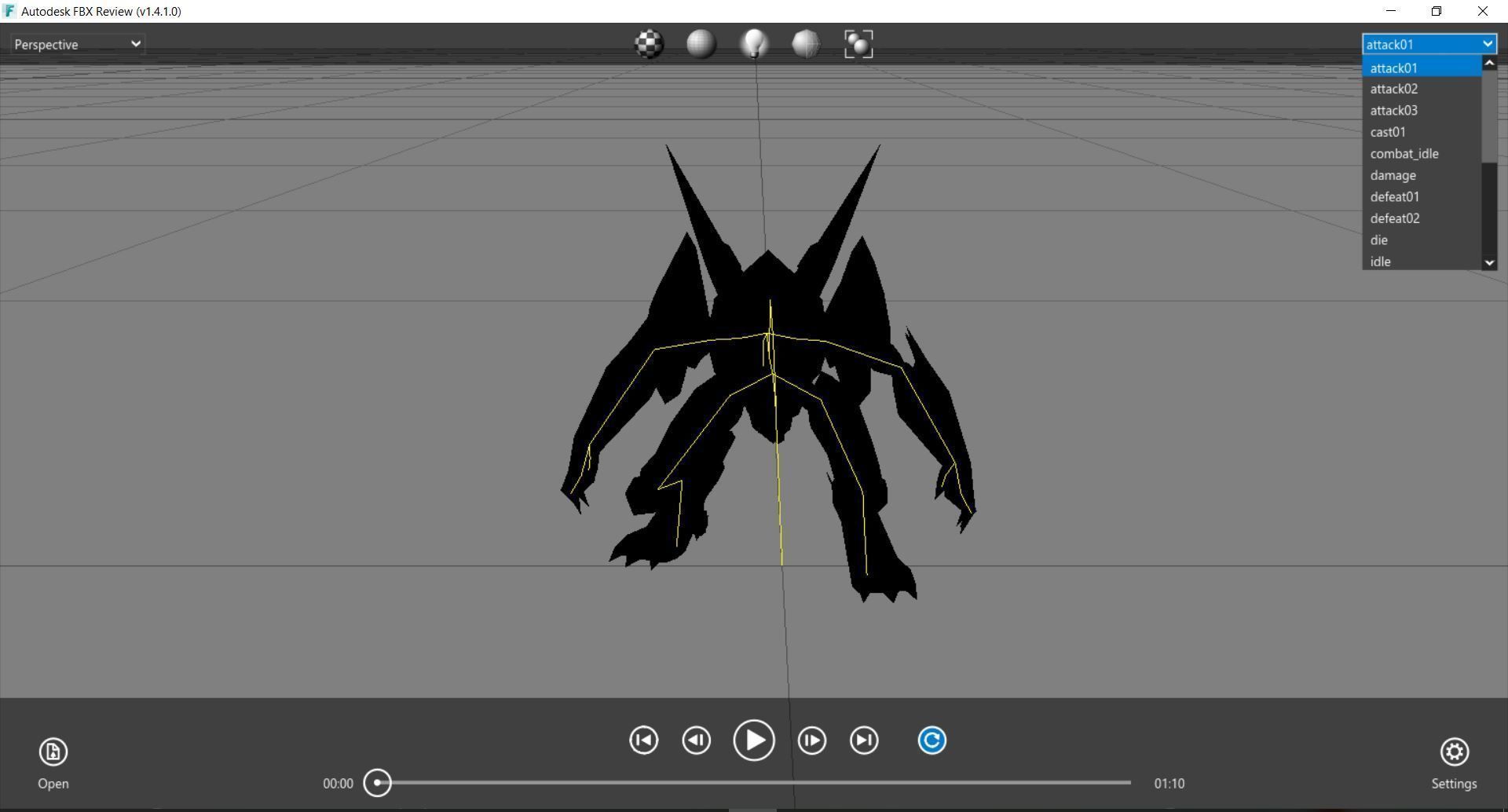Jump to the first frame
This screenshot has height=812, width=1508.
click(x=643, y=741)
